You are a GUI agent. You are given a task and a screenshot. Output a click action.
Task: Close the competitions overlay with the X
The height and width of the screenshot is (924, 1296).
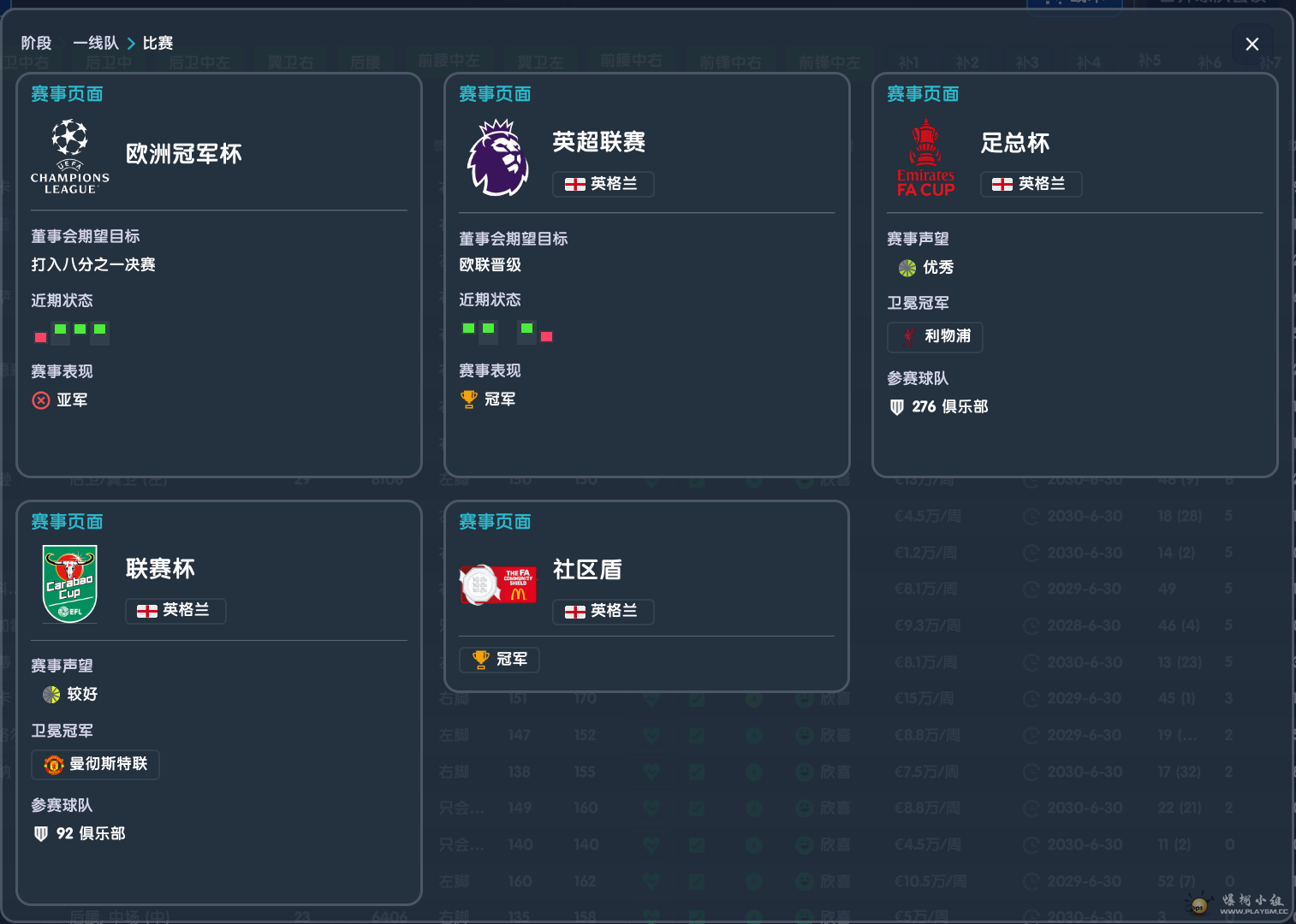click(1251, 44)
